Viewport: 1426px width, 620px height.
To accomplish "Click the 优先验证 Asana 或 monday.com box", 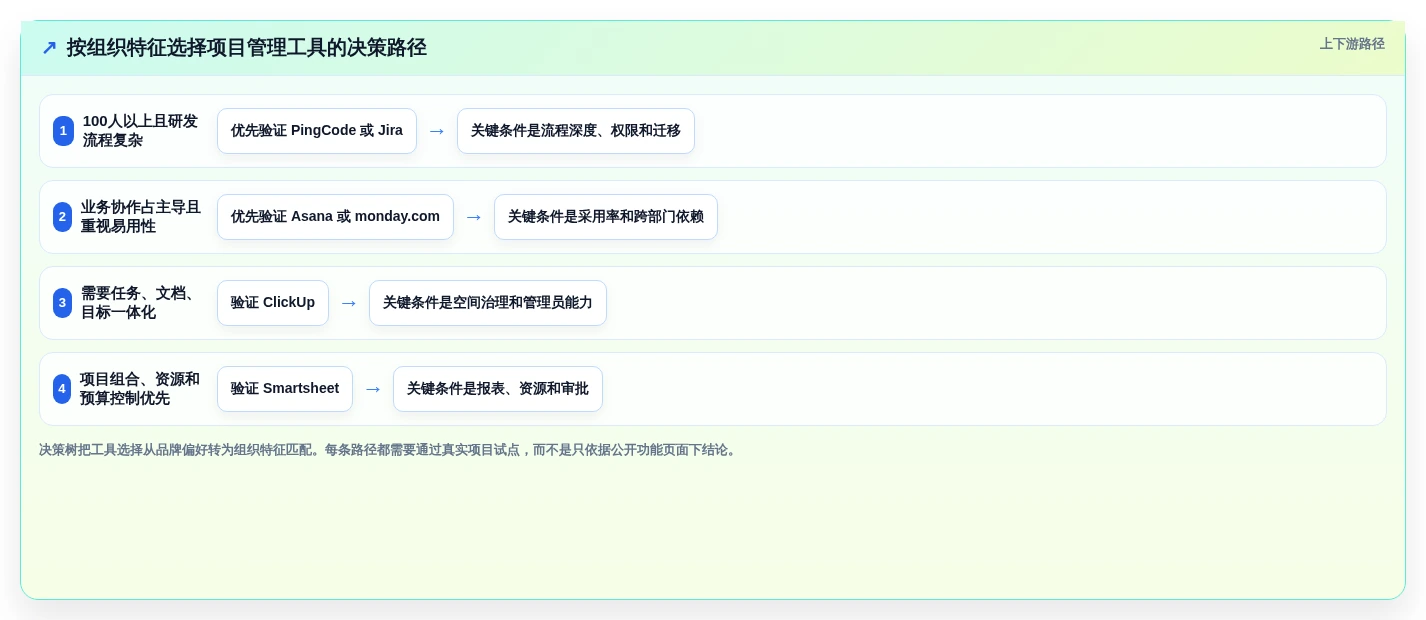I will pos(335,217).
